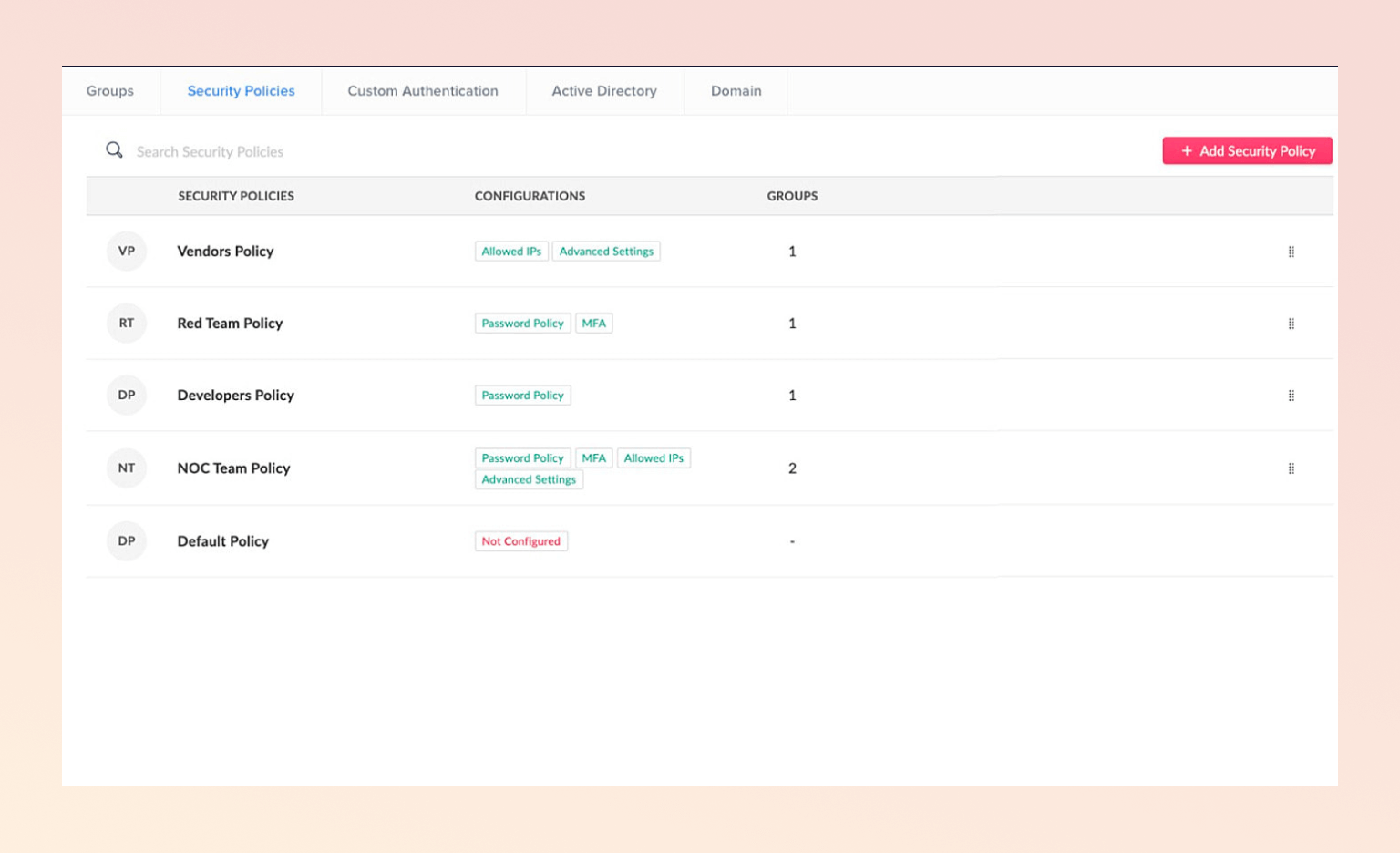Open the Custom Authentication tab
This screenshot has height=853, width=1400.
coord(423,91)
